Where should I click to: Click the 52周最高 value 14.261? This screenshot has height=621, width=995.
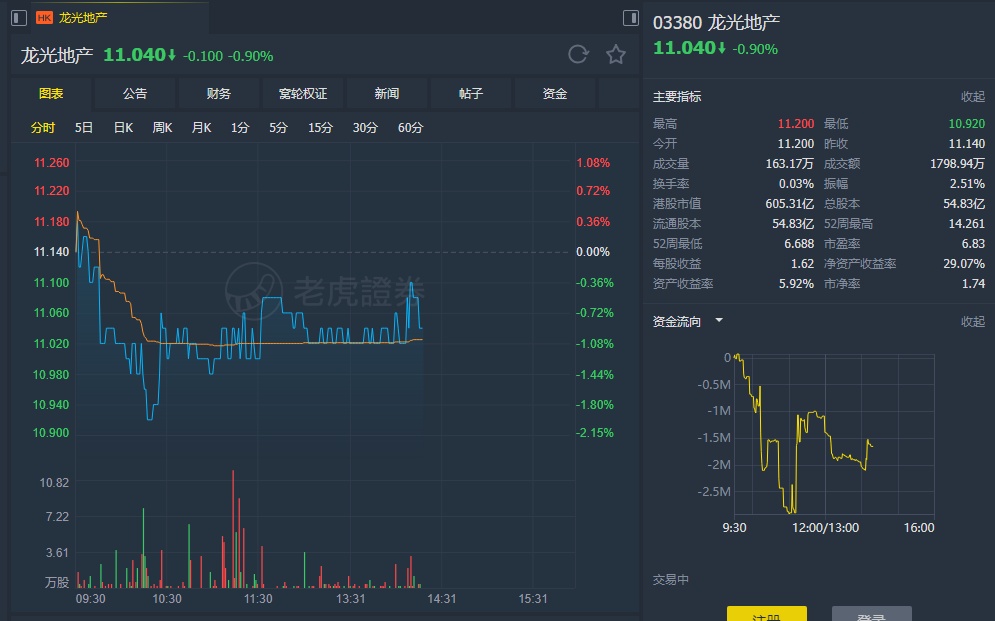[967, 224]
